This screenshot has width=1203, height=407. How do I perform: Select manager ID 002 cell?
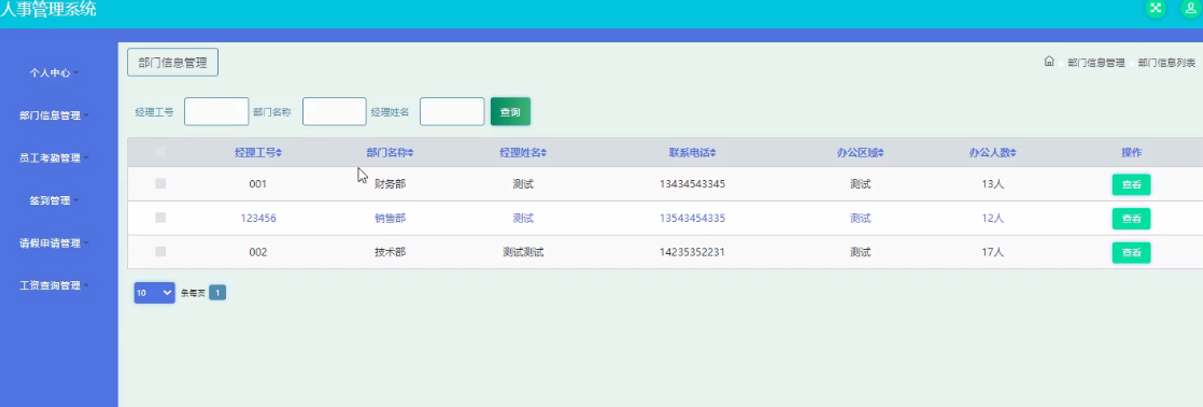coord(258,252)
